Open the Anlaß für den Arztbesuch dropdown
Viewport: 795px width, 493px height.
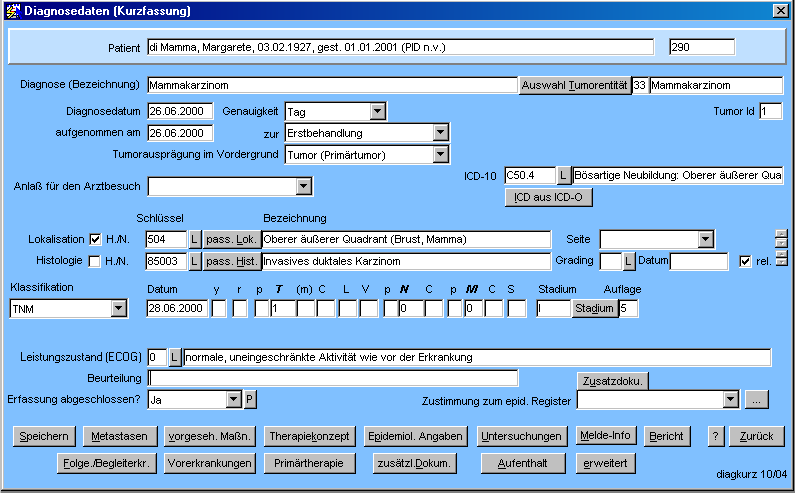[x=304, y=186]
